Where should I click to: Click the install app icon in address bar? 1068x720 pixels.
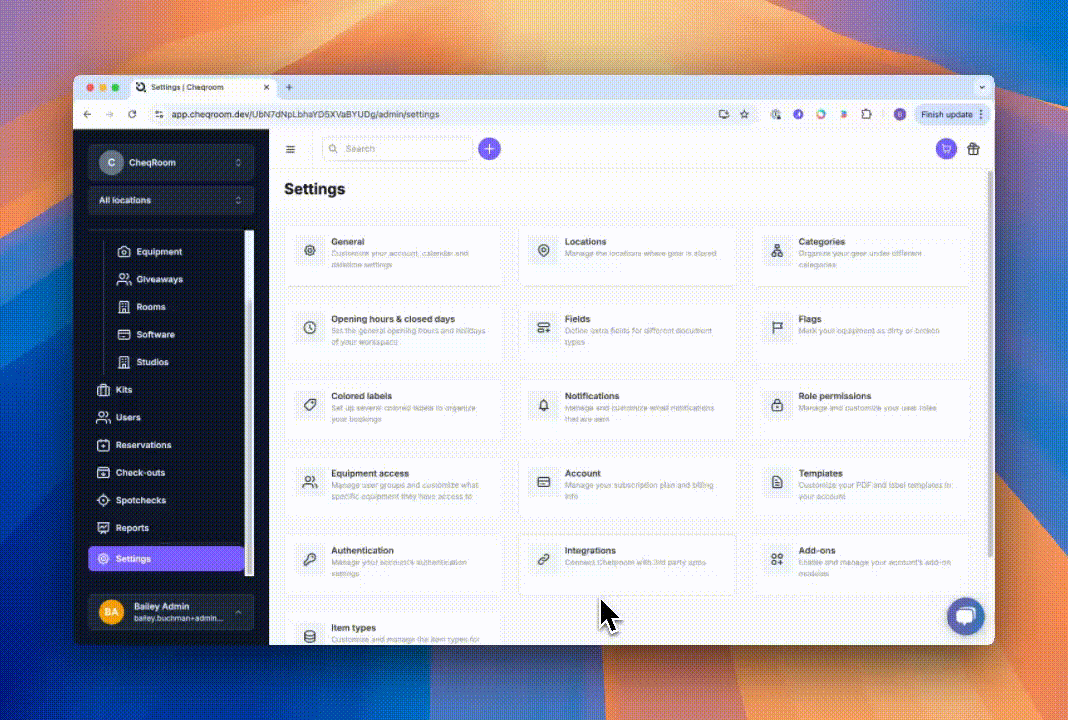(x=723, y=114)
